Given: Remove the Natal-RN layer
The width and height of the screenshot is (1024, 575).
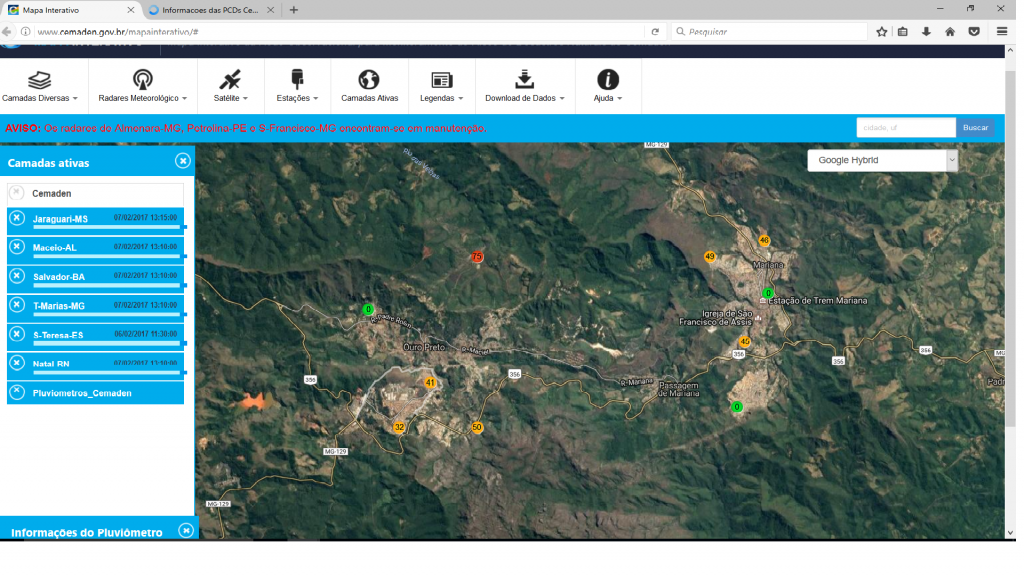Looking at the screenshot, I should click(18, 363).
